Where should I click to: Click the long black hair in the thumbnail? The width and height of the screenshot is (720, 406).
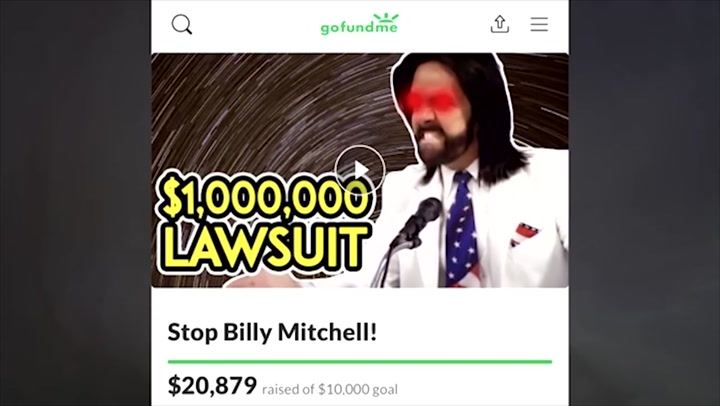[496, 115]
